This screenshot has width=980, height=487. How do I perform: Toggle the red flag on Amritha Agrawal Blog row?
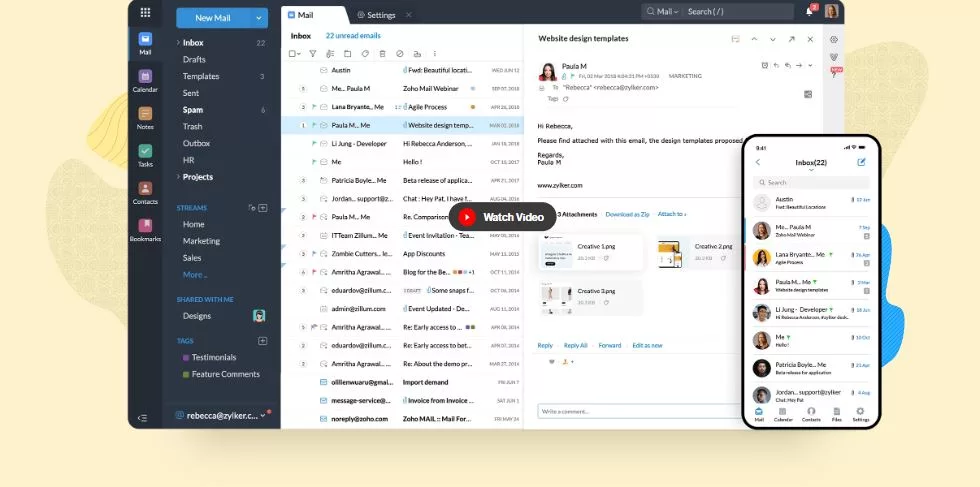(x=314, y=272)
